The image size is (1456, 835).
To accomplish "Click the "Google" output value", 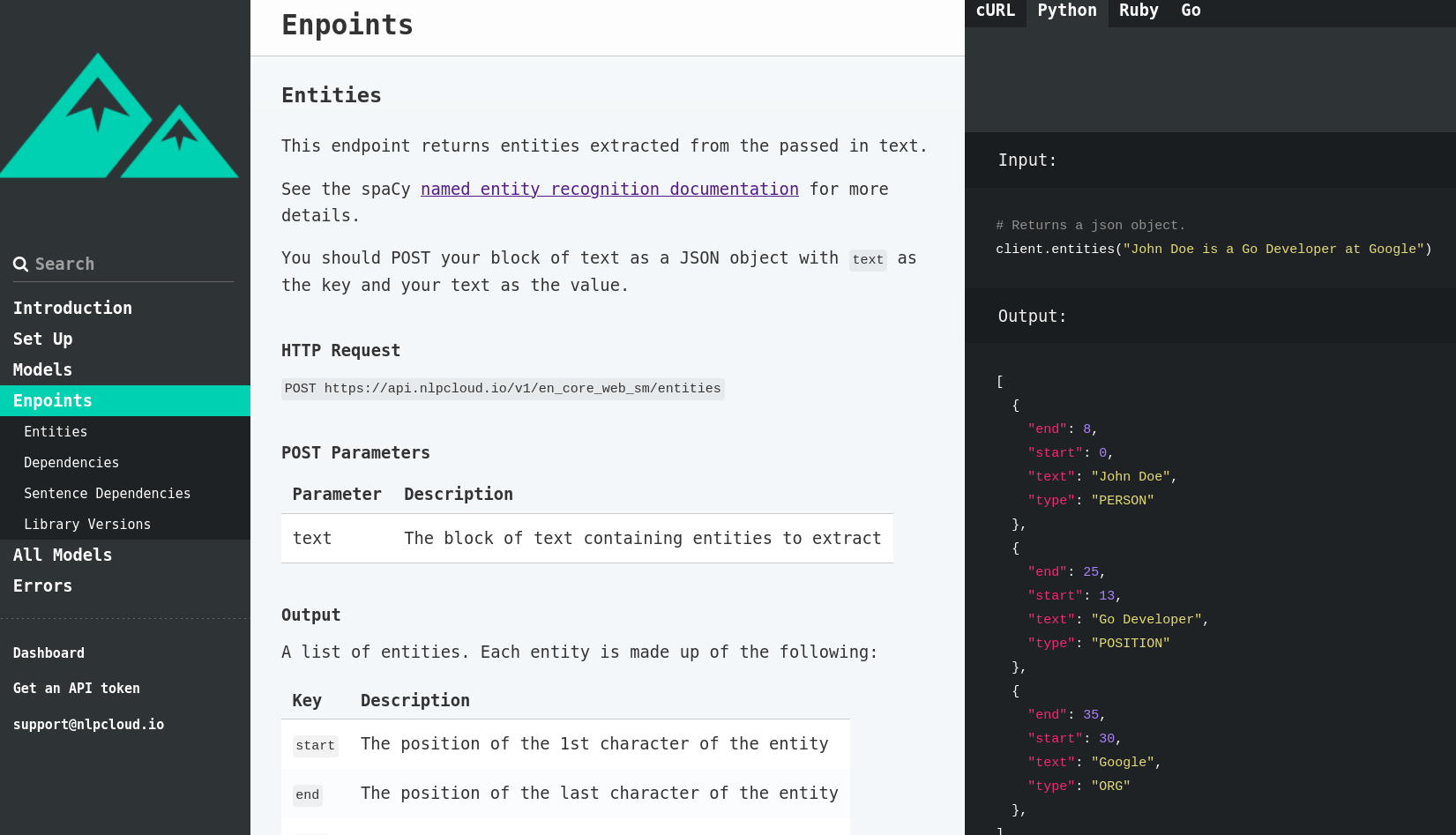I will (1123, 762).
